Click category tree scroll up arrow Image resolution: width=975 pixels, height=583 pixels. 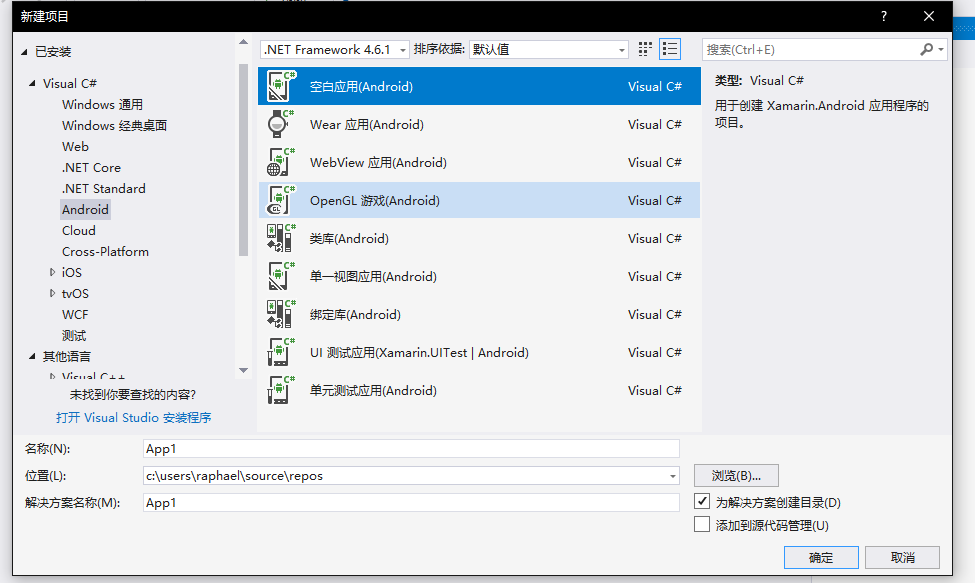click(x=243, y=42)
